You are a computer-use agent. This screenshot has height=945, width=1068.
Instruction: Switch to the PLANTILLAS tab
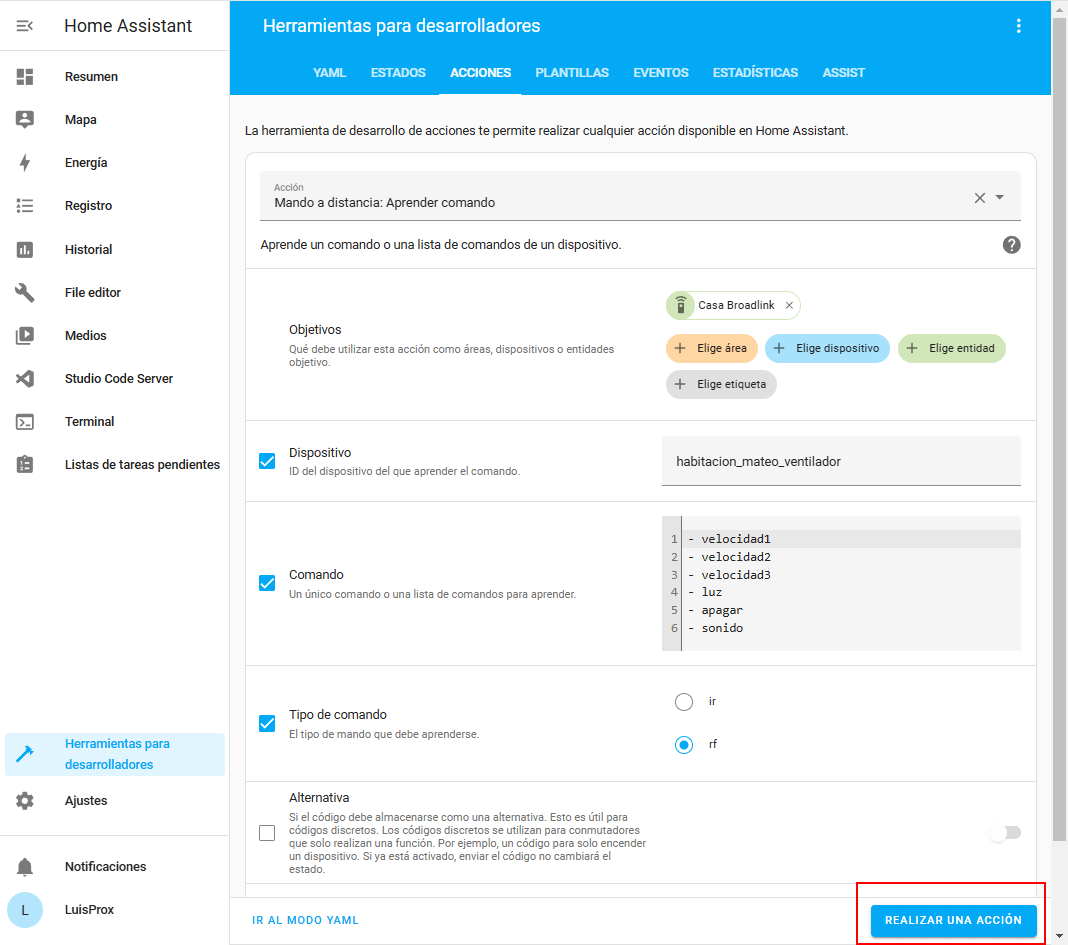coord(572,73)
